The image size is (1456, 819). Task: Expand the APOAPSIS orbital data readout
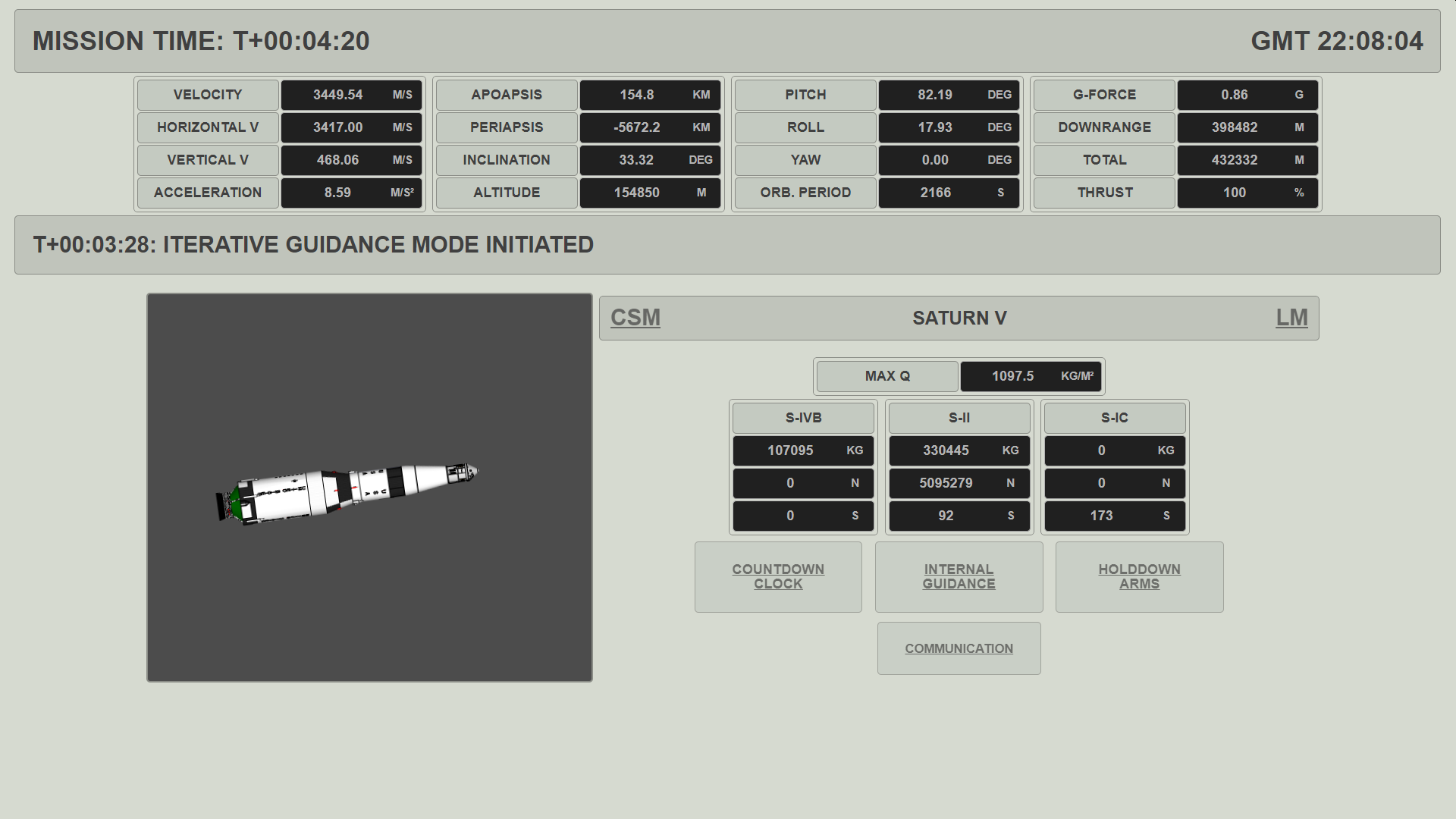pyautogui.click(x=507, y=94)
